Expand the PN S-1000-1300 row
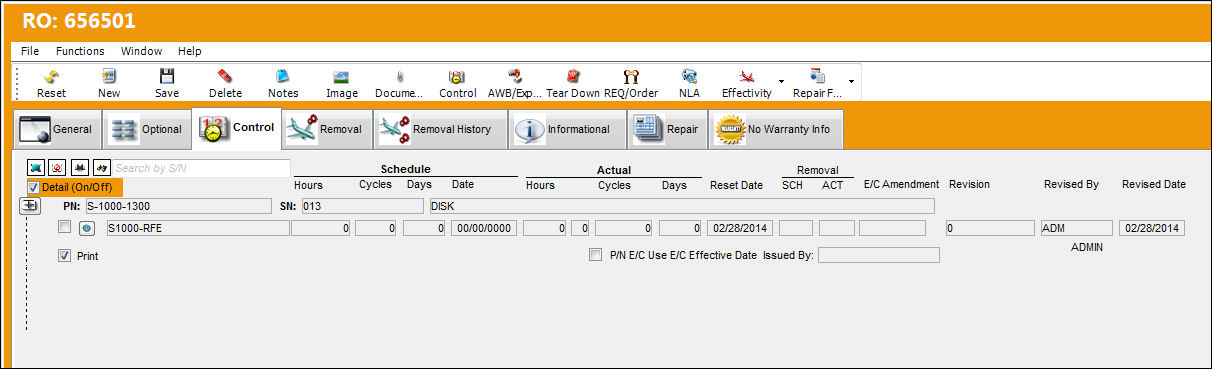 click(x=29, y=206)
